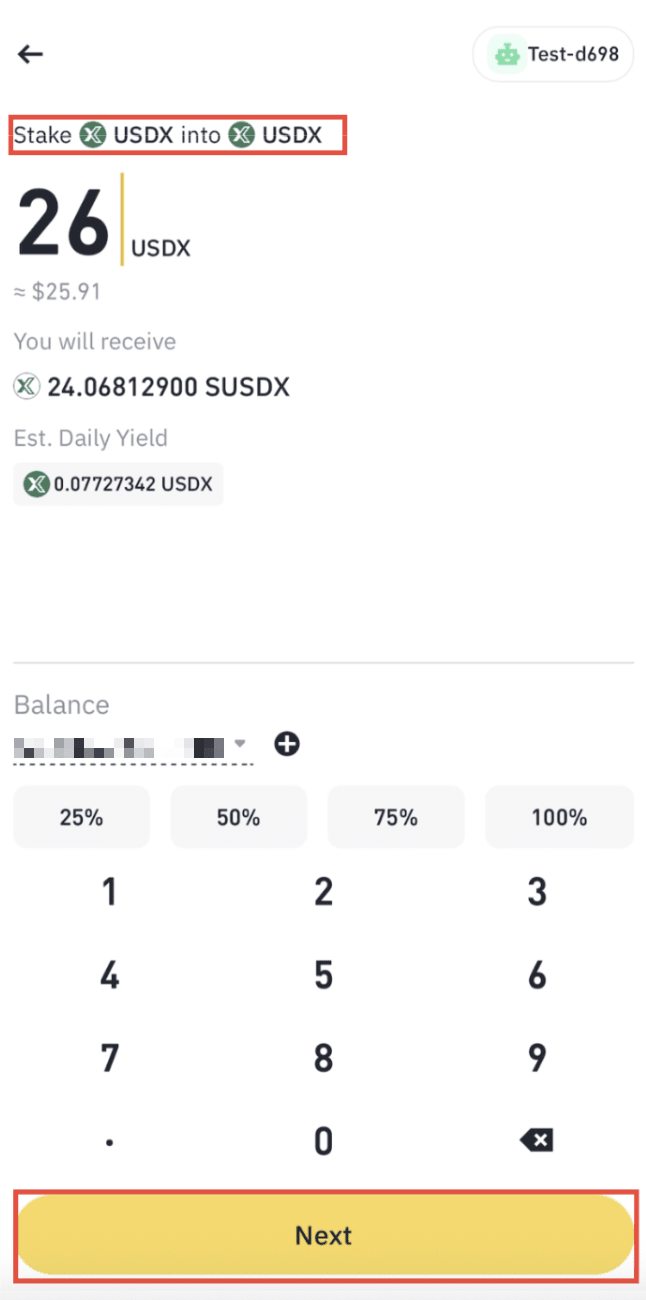The image size is (646, 1300).
Task: Choose the 75% amount option
Action: [396, 817]
